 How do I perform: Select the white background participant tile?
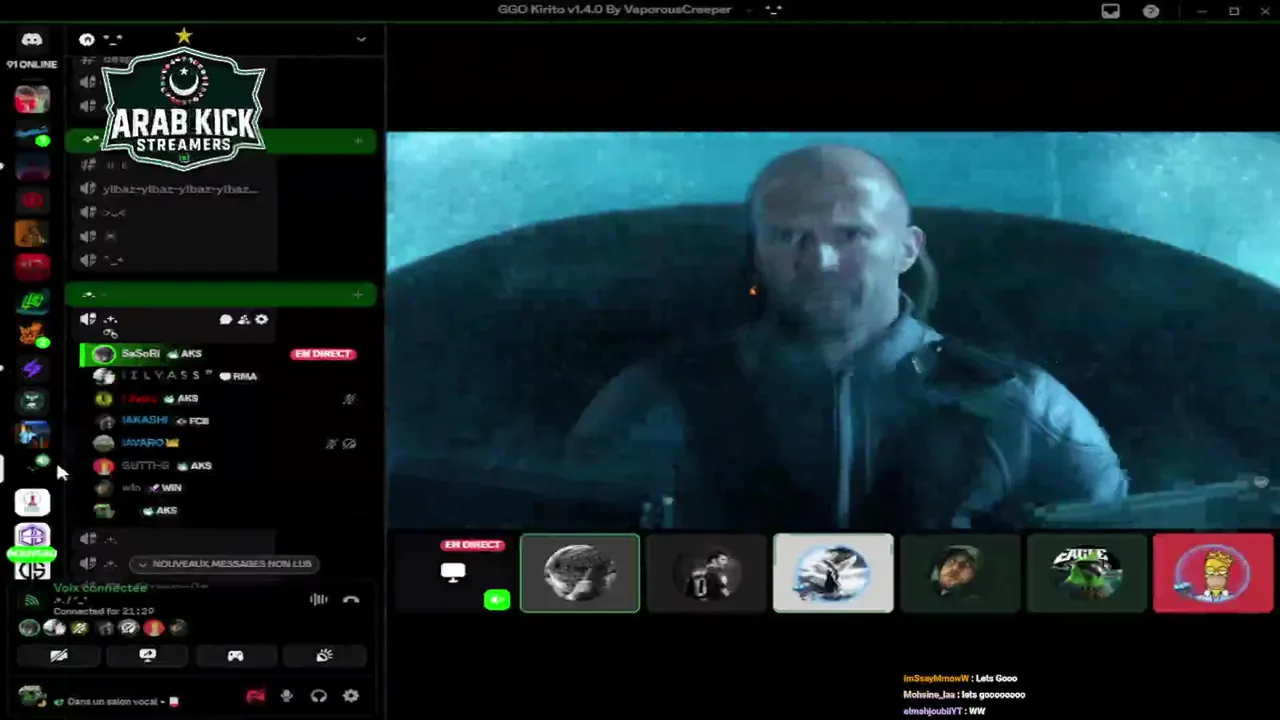[833, 573]
